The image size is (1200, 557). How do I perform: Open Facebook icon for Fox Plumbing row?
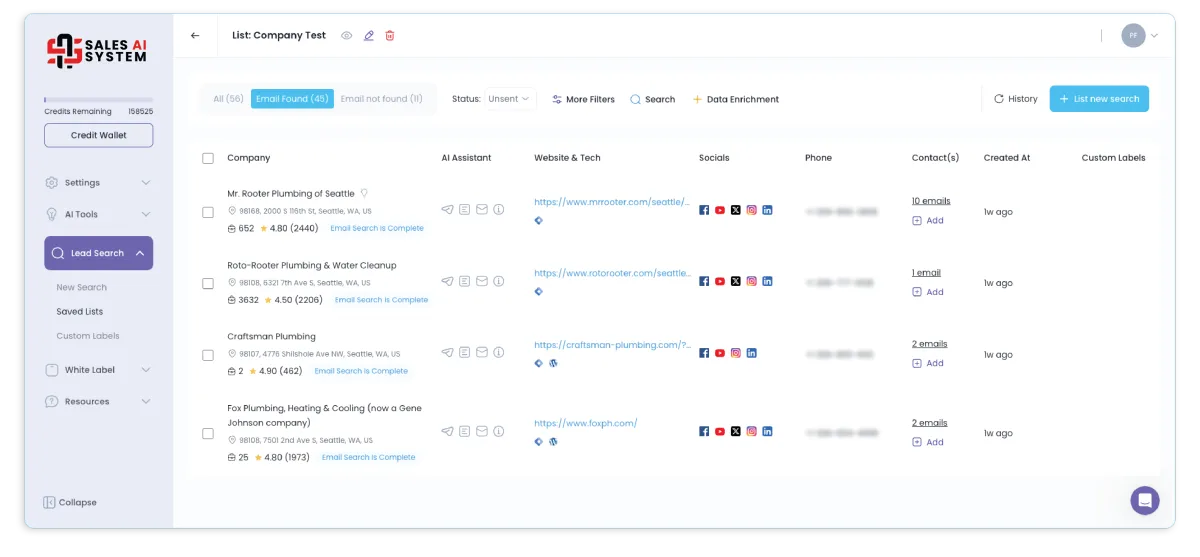(x=704, y=431)
